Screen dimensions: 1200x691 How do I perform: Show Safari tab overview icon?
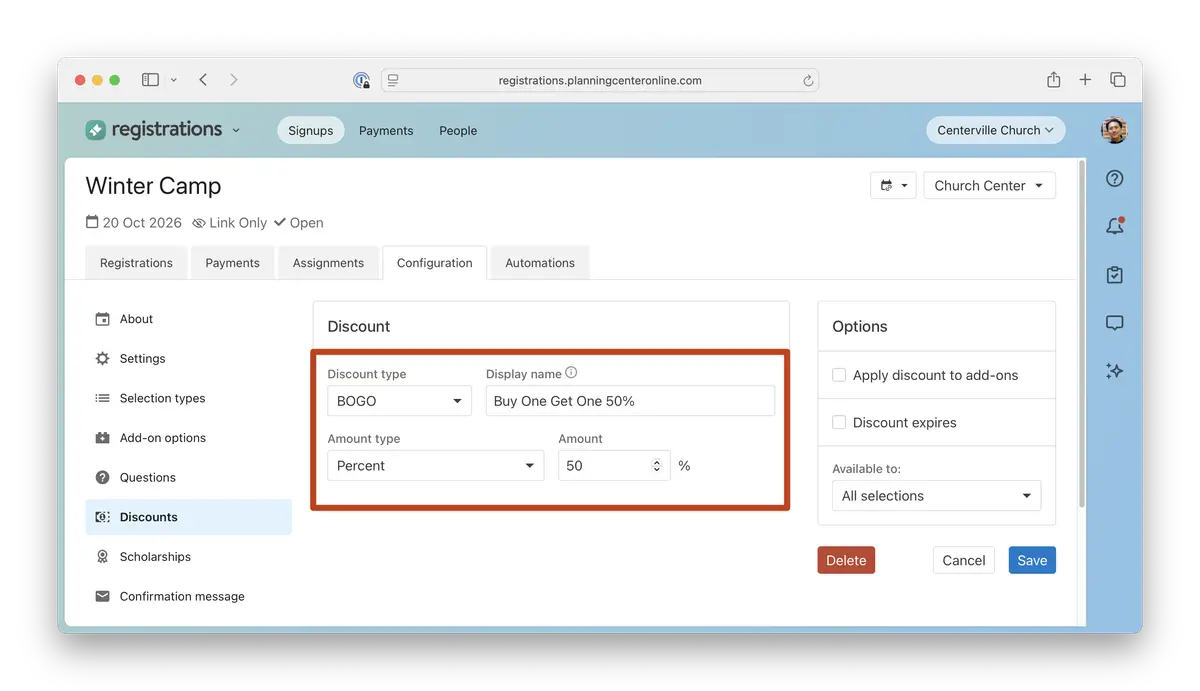1118,80
